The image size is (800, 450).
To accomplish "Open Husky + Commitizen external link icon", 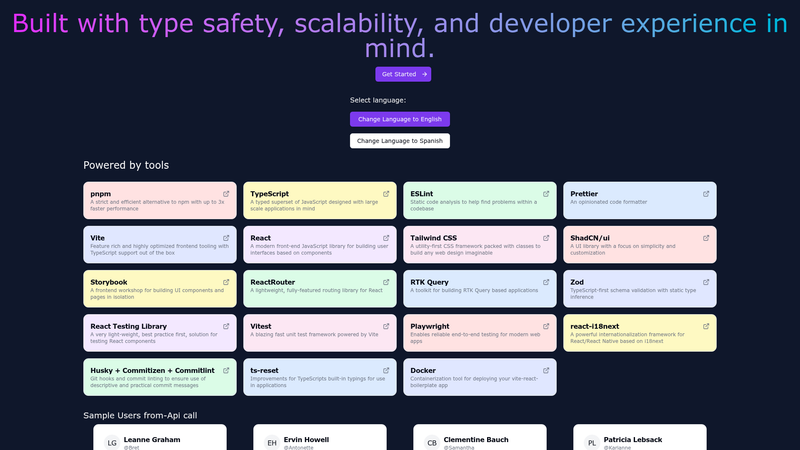I will 226,370.
